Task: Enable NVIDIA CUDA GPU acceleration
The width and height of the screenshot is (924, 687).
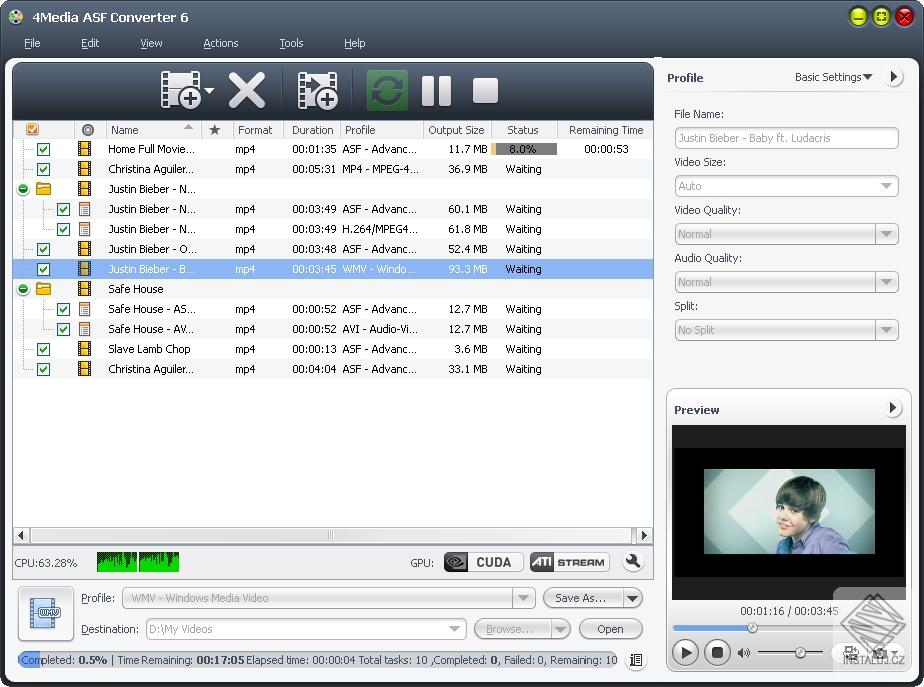Action: tap(483, 562)
